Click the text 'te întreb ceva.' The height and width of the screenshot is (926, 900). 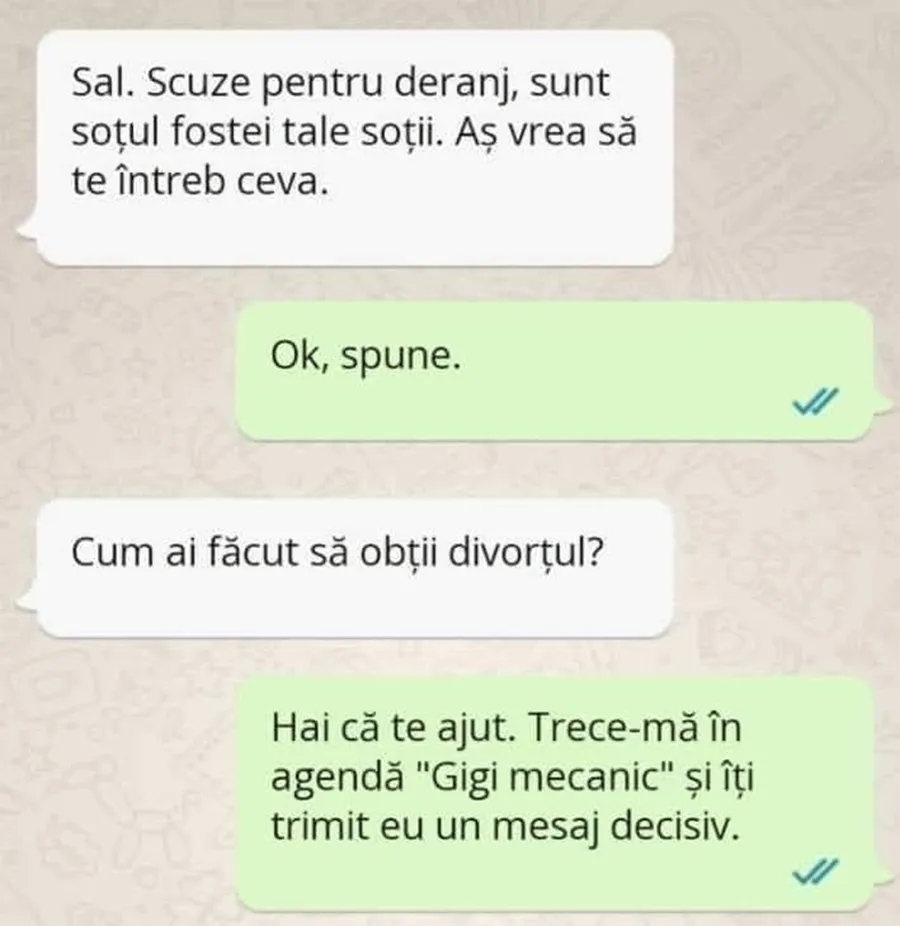click(x=200, y=181)
